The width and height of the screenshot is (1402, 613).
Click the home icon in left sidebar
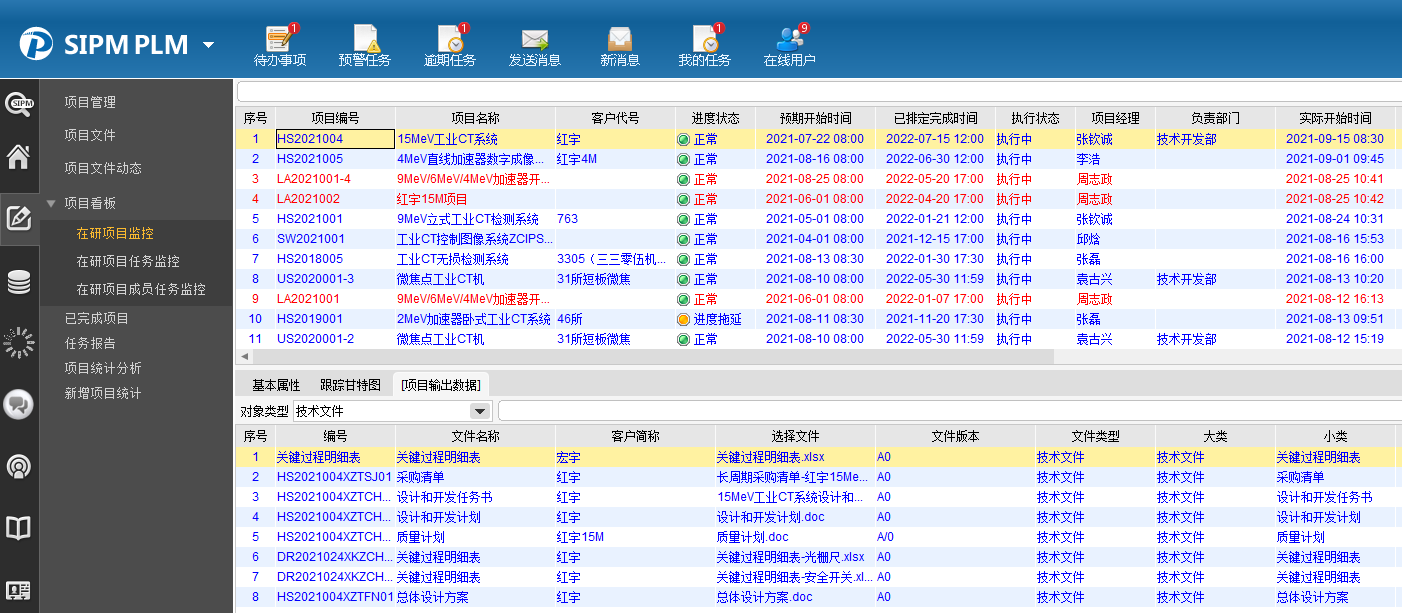[x=19, y=157]
